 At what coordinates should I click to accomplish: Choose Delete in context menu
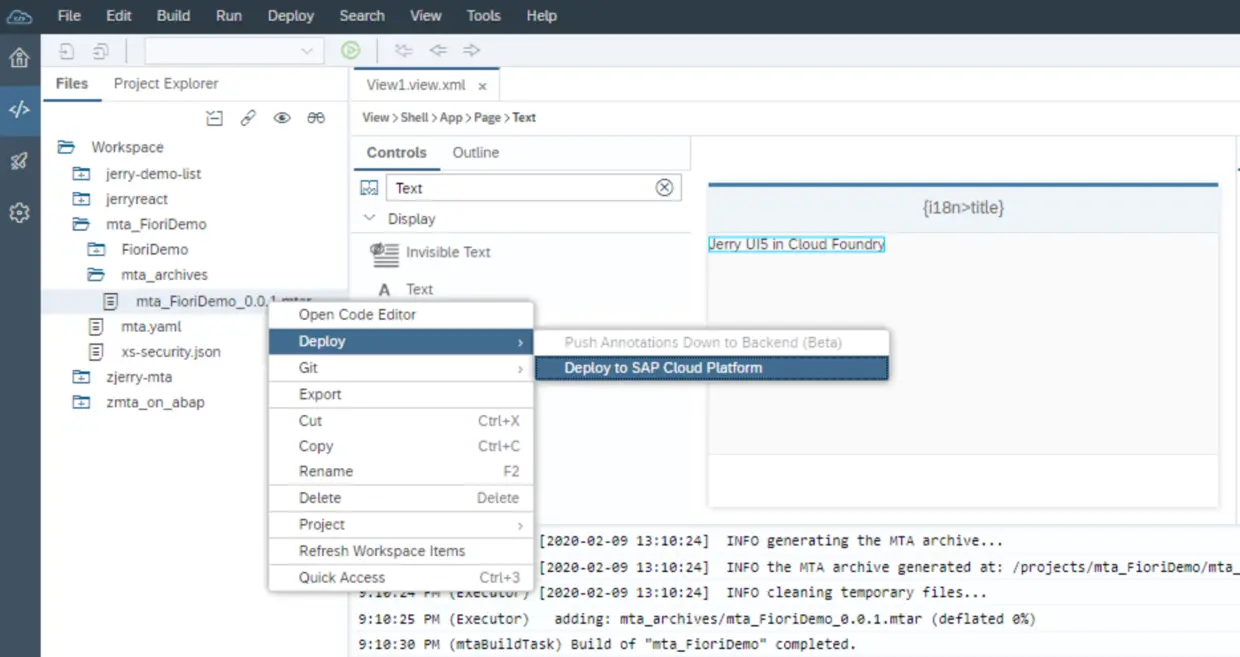click(401, 498)
